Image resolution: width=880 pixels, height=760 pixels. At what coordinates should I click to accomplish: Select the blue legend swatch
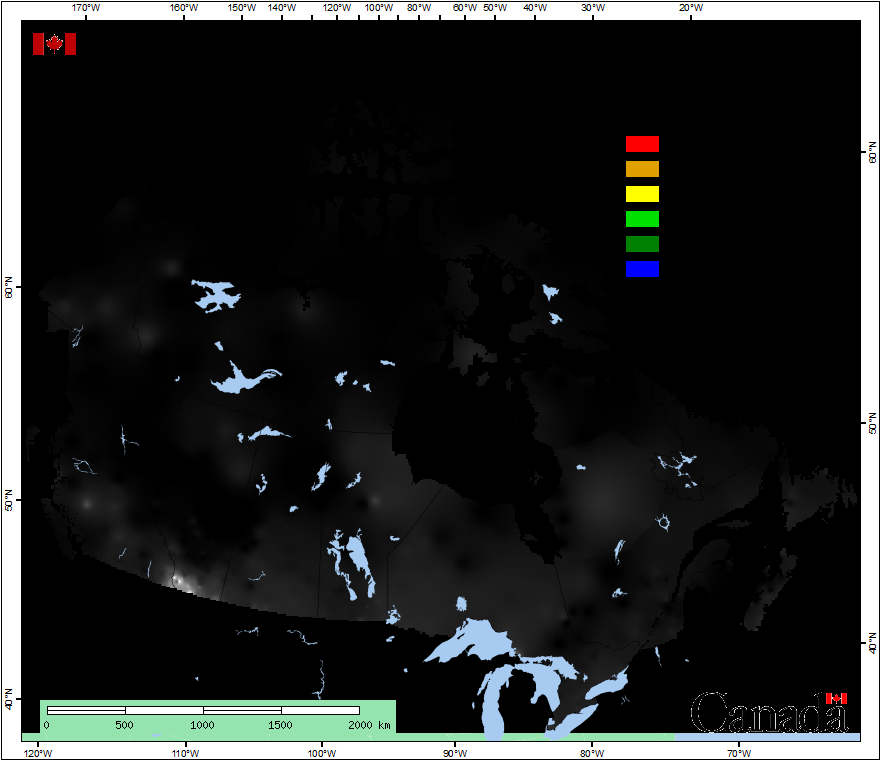(x=642, y=269)
